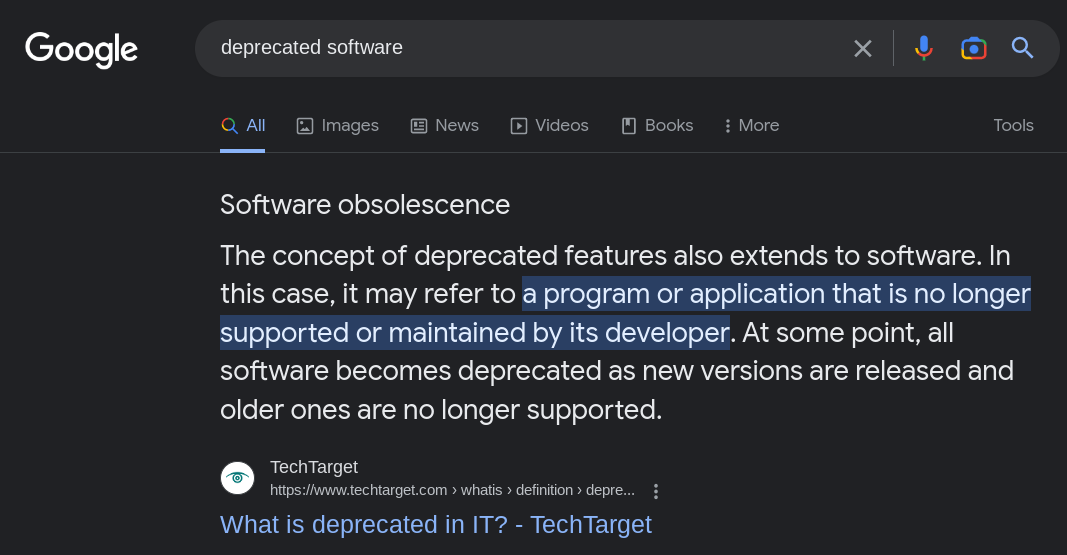This screenshot has width=1067, height=555.
Task: Click the Google logo
Action: pyautogui.click(x=82, y=49)
